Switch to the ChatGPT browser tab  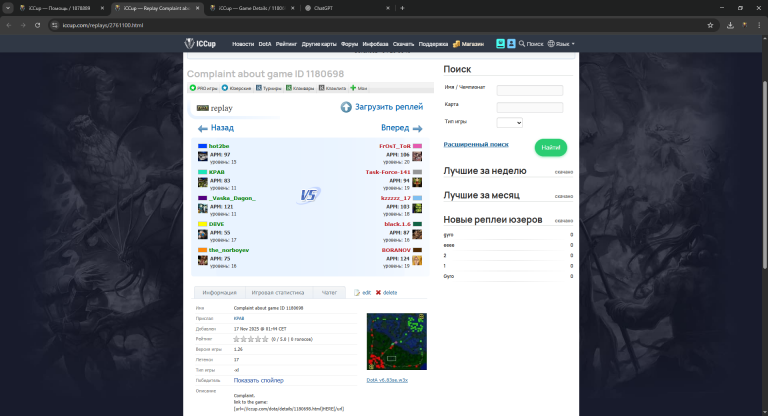[347, 8]
